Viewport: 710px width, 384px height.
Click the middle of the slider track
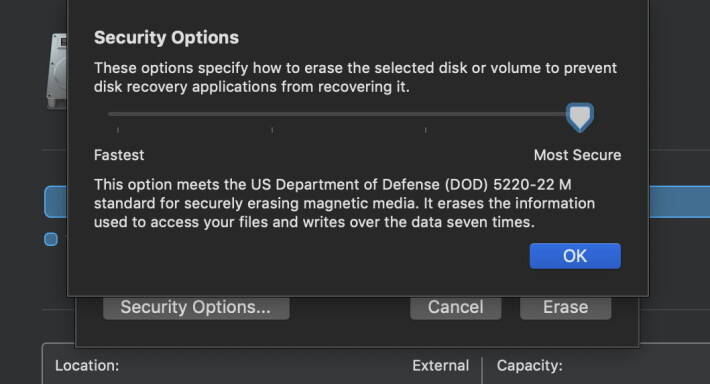[x=337, y=114]
